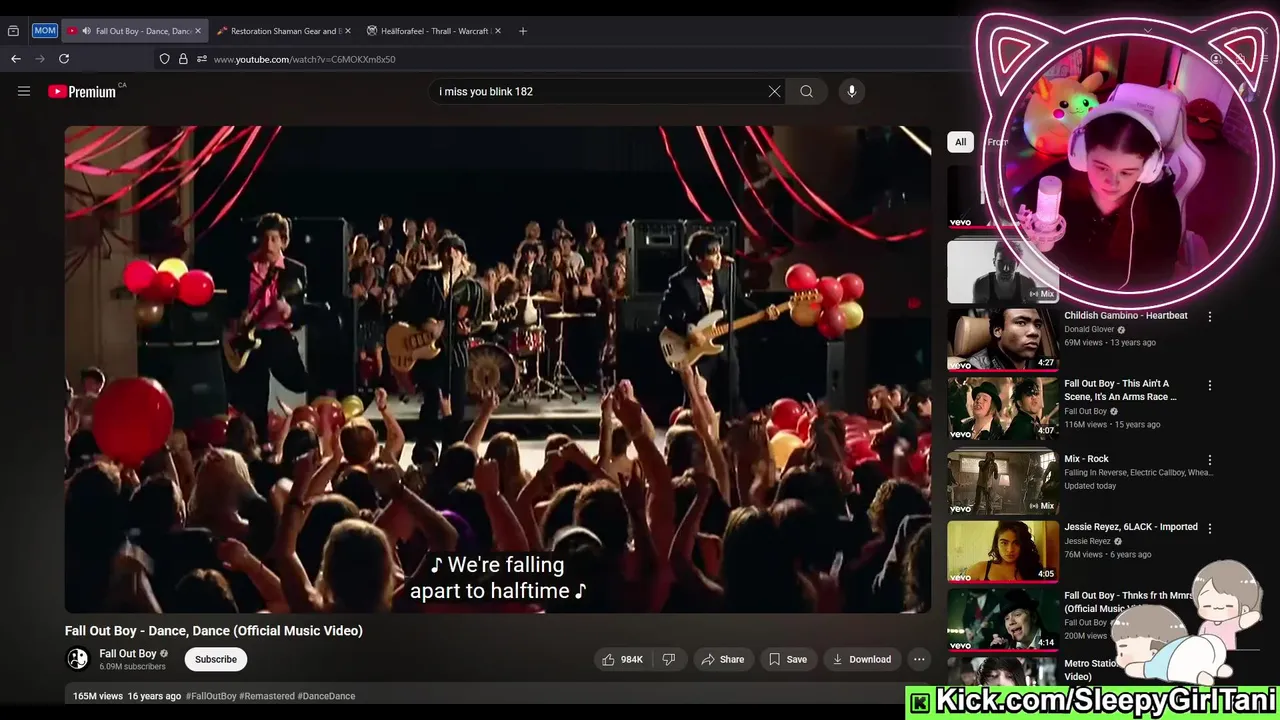
Task: Close the Restoration Shaman Gear tab
Action: tap(348, 31)
